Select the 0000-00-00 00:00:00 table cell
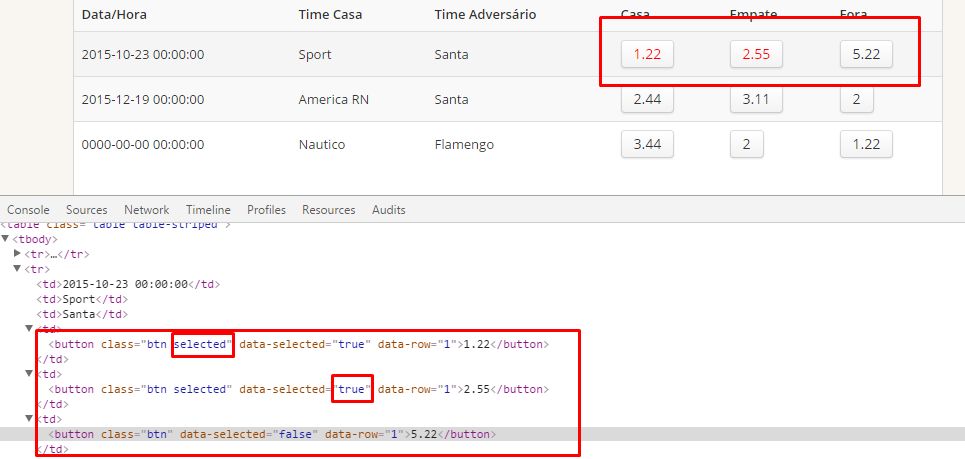This screenshot has width=965, height=459. point(143,145)
